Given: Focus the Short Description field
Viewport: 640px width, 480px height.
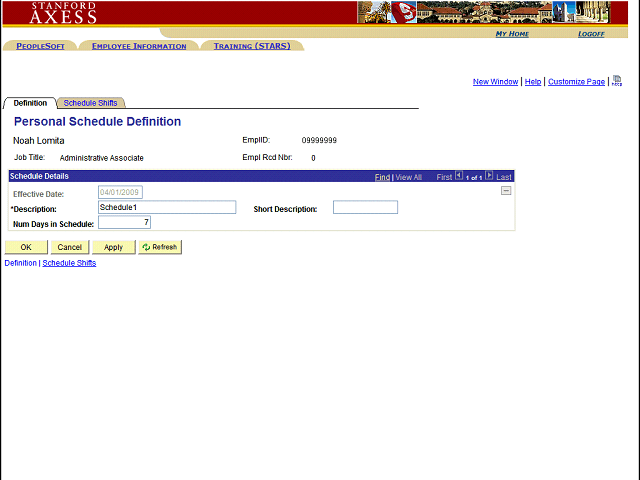Looking at the screenshot, I should click(365, 207).
